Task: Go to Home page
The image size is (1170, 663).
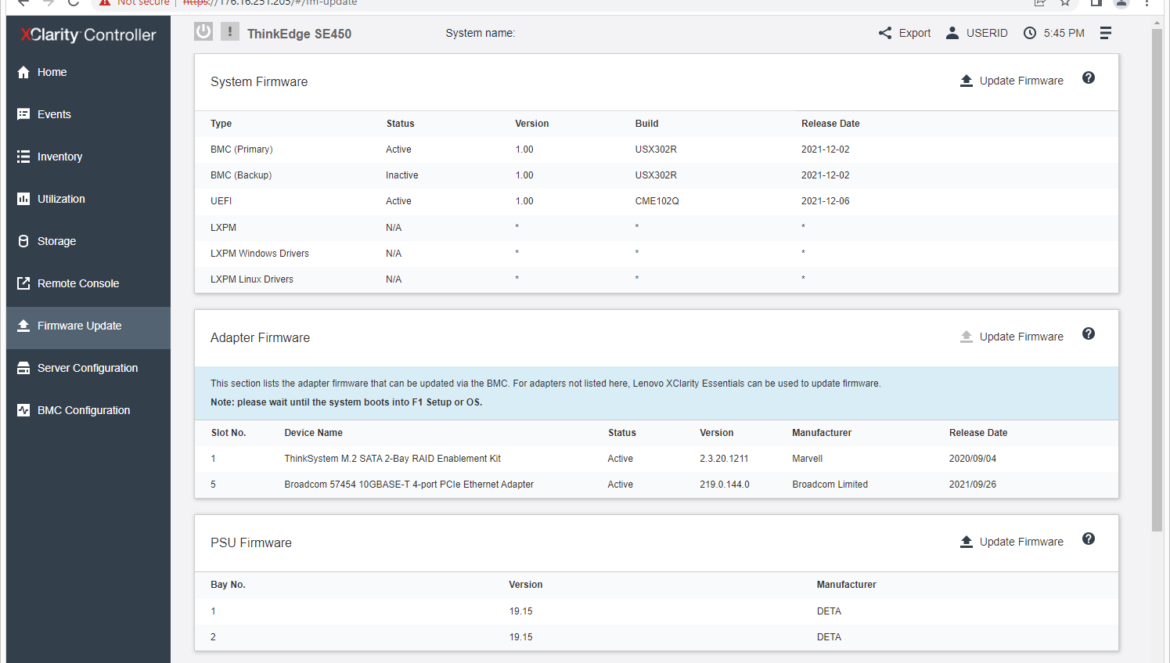Action: point(88,72)
